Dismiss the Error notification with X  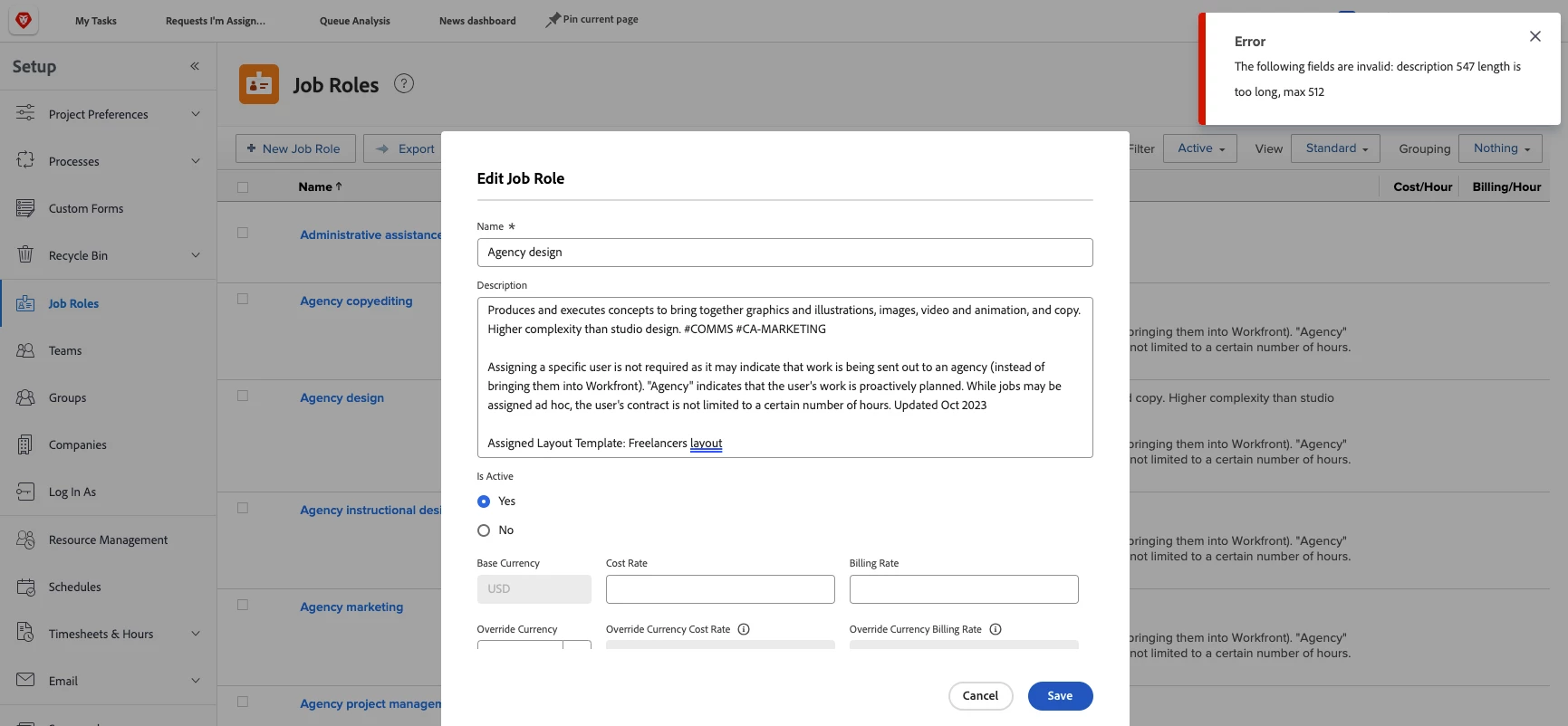[x=1534, y=36]
